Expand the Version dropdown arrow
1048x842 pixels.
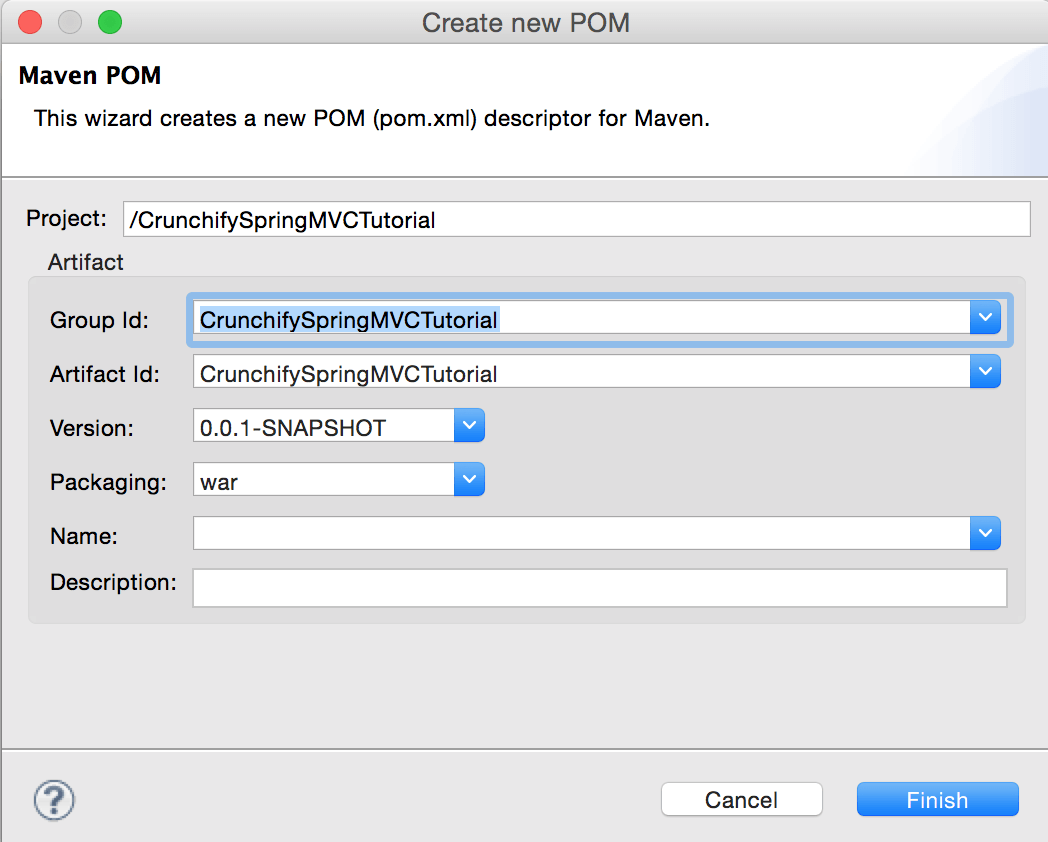point(469,427)
